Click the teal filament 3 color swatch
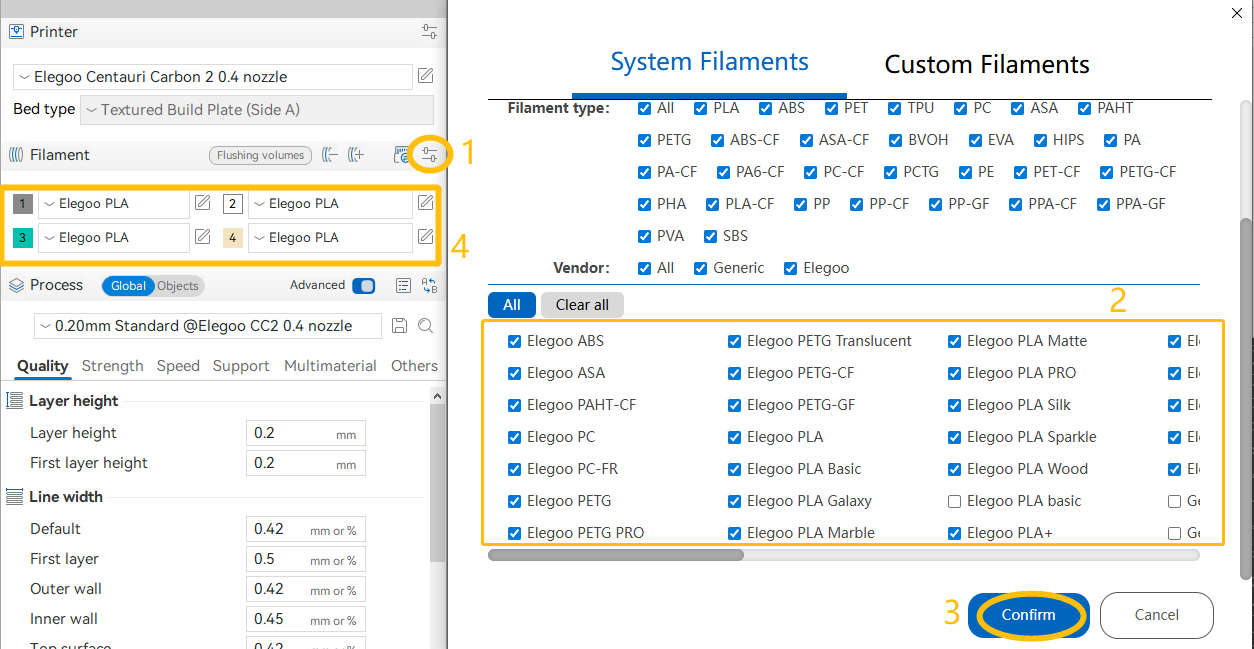 tap(22, 238)
